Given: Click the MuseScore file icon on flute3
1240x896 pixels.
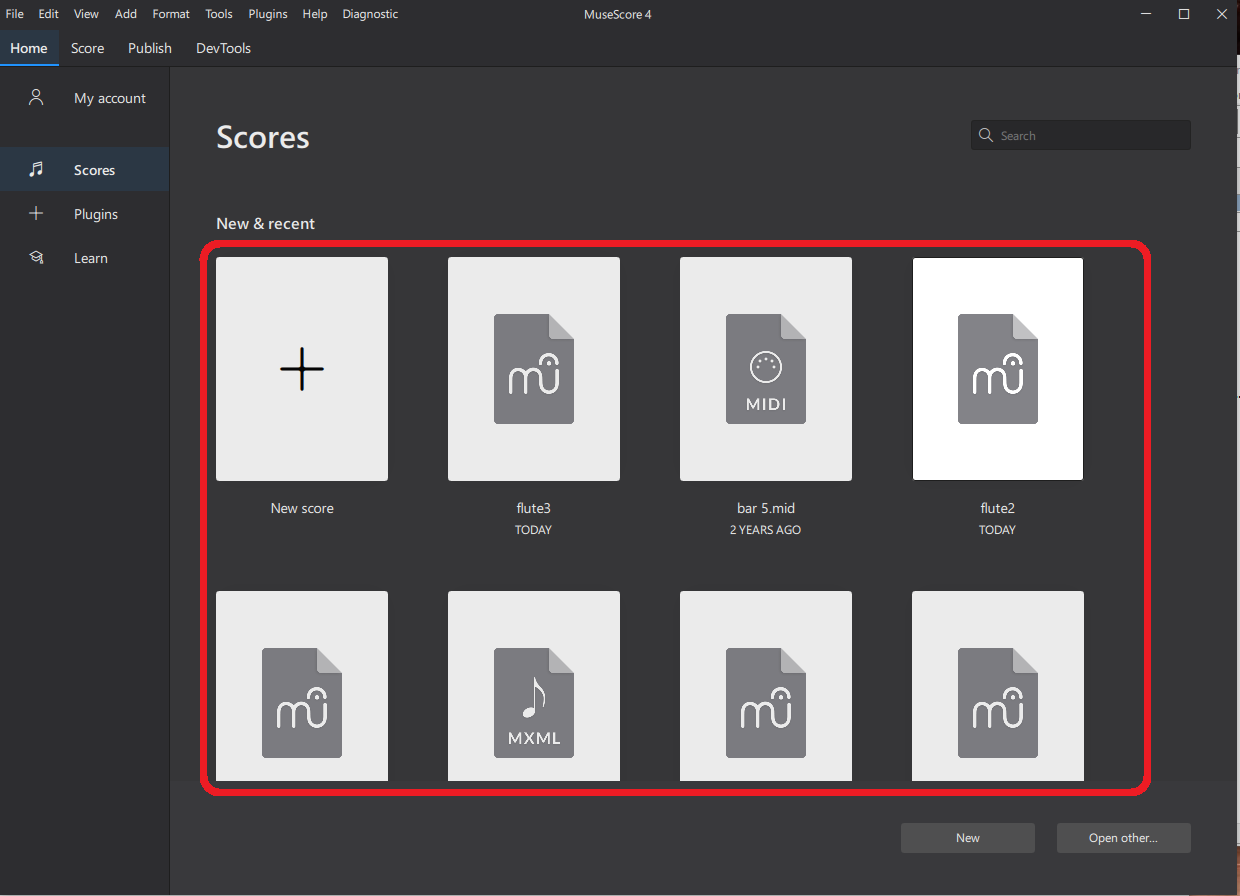Looking at the screenshot, I should (x=533, y=369).
